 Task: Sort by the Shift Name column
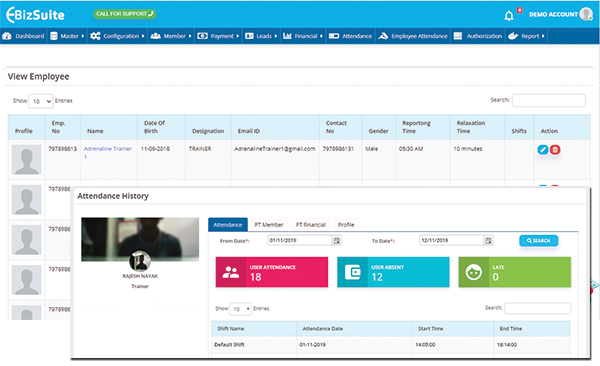[x=254, y=328]
